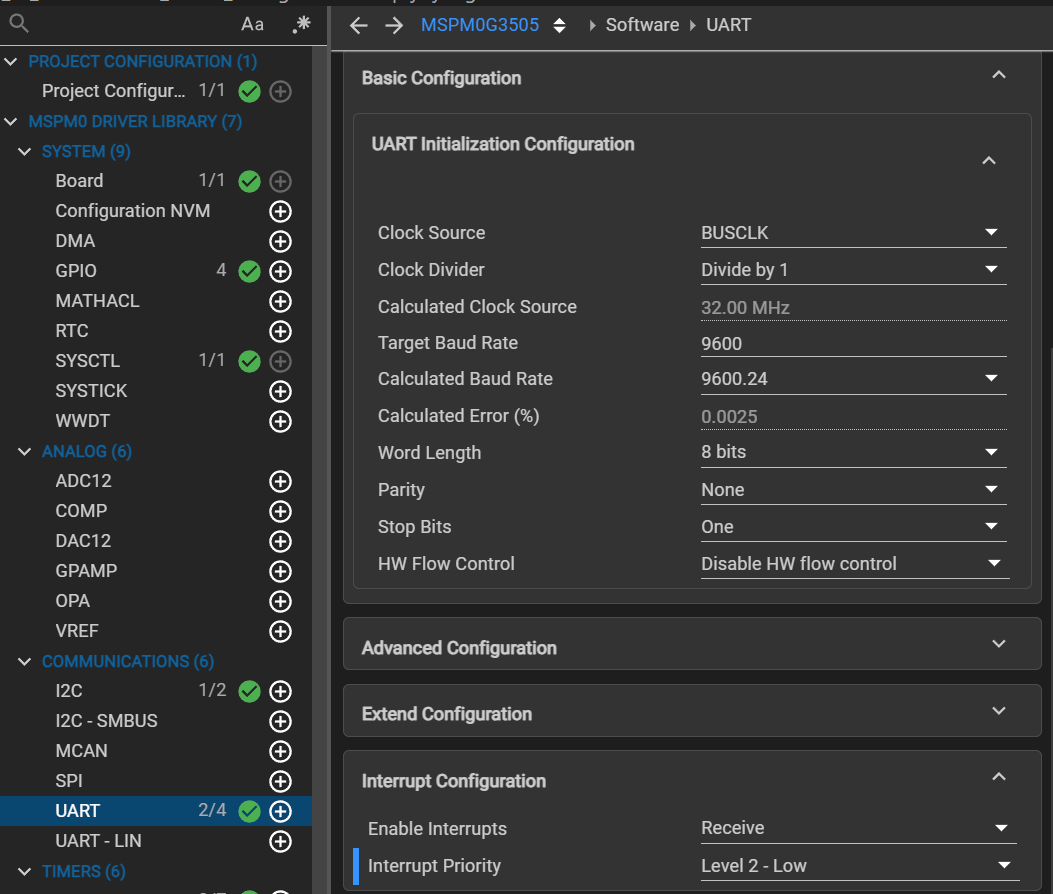Open Enable Interrupts dropdown
The width and height of the screenshot is (1053, 894).
pos(858,828)
